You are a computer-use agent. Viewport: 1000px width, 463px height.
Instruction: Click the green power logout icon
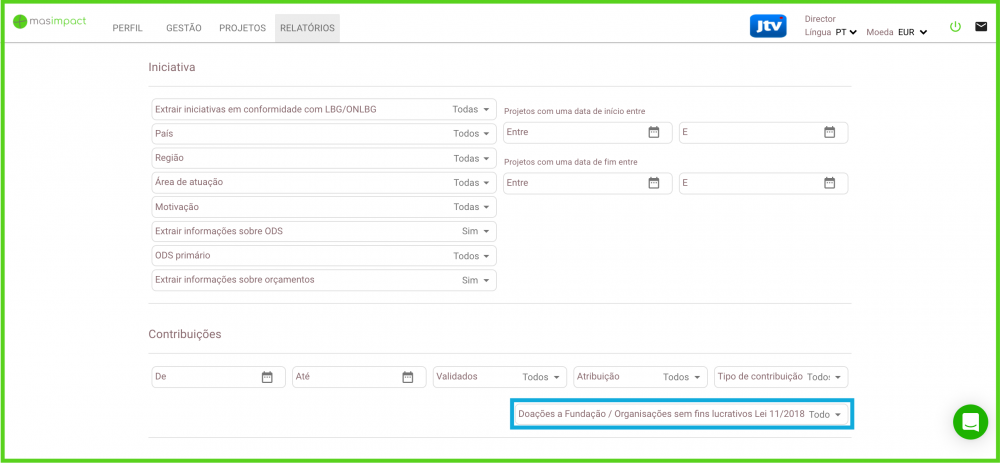(955, 27)
